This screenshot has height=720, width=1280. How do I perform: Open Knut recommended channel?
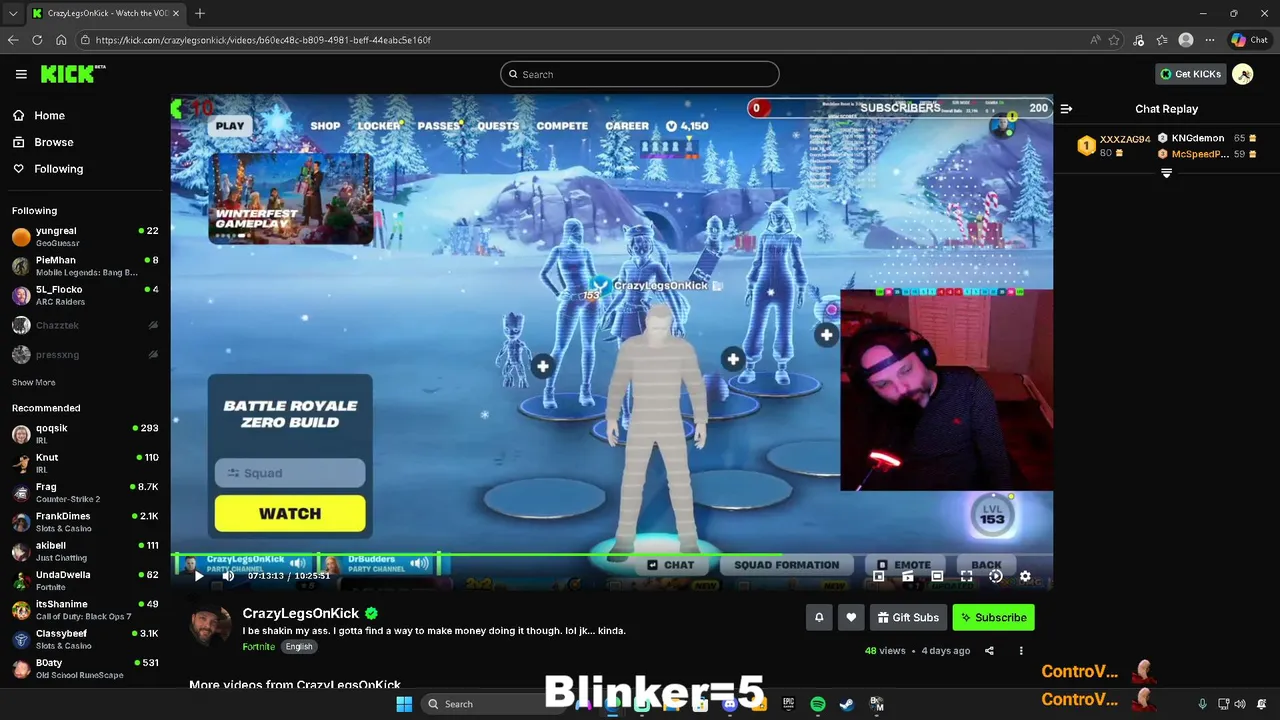(85, 463)
